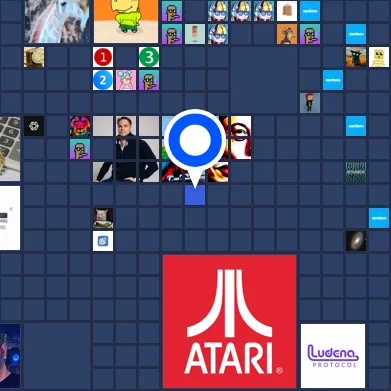
Task: Click the black tile with white geometric logo
Action: point(34,126)
